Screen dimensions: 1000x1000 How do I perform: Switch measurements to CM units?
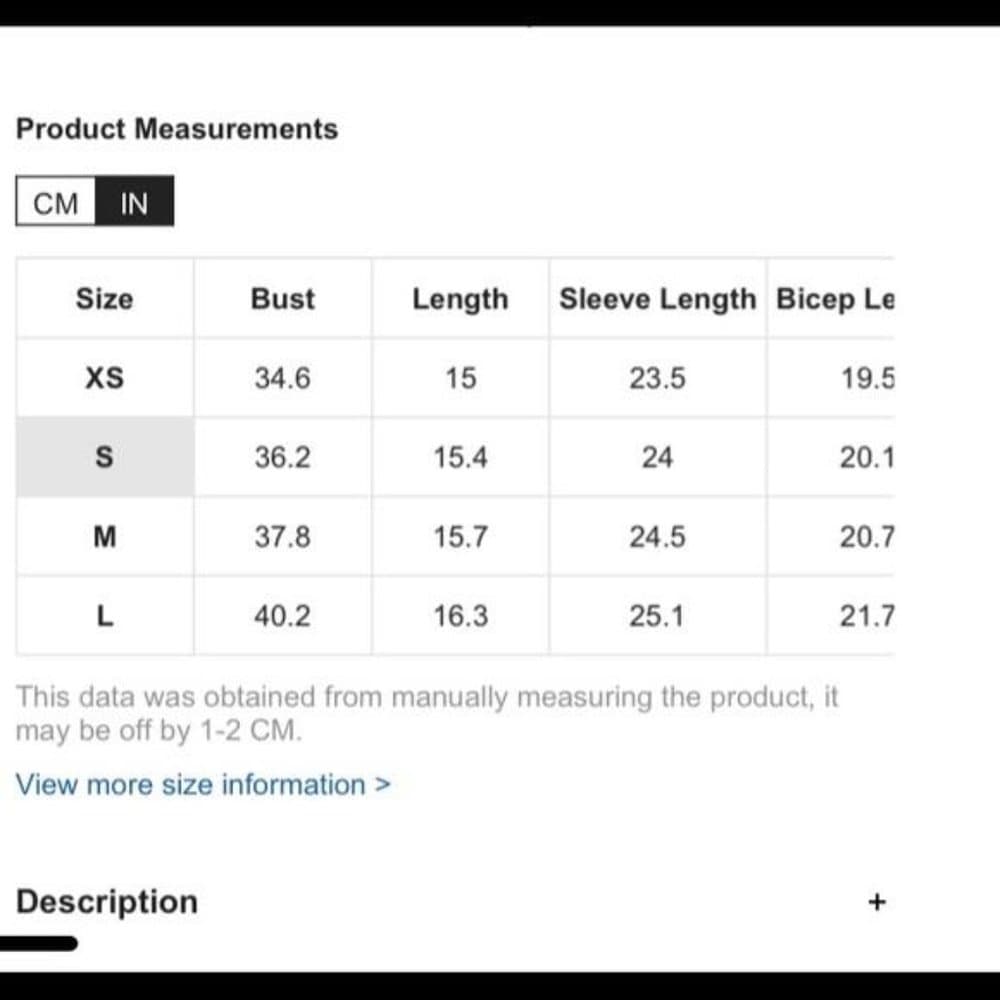click(56, 202)
